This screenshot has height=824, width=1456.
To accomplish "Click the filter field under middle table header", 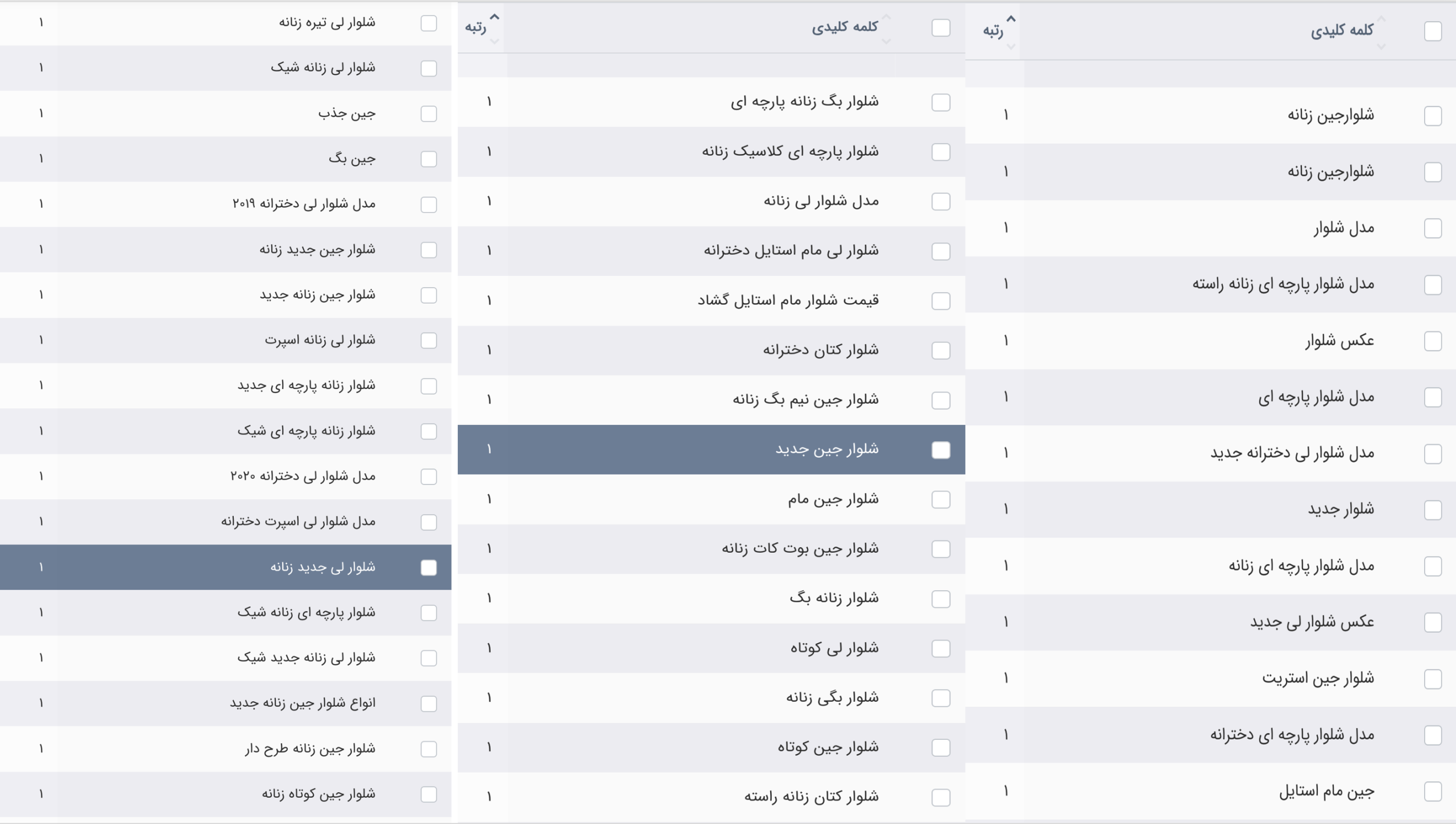I will pyautogui.click(x=700, y=65).
